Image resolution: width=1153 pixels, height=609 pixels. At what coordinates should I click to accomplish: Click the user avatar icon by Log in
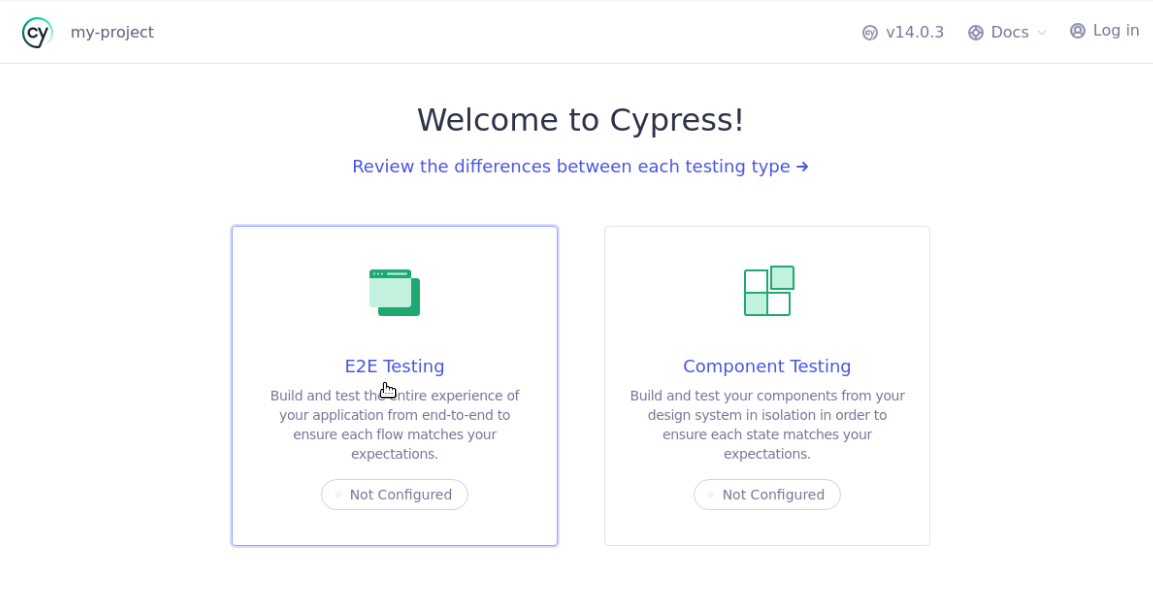(x=1077, y=31)
